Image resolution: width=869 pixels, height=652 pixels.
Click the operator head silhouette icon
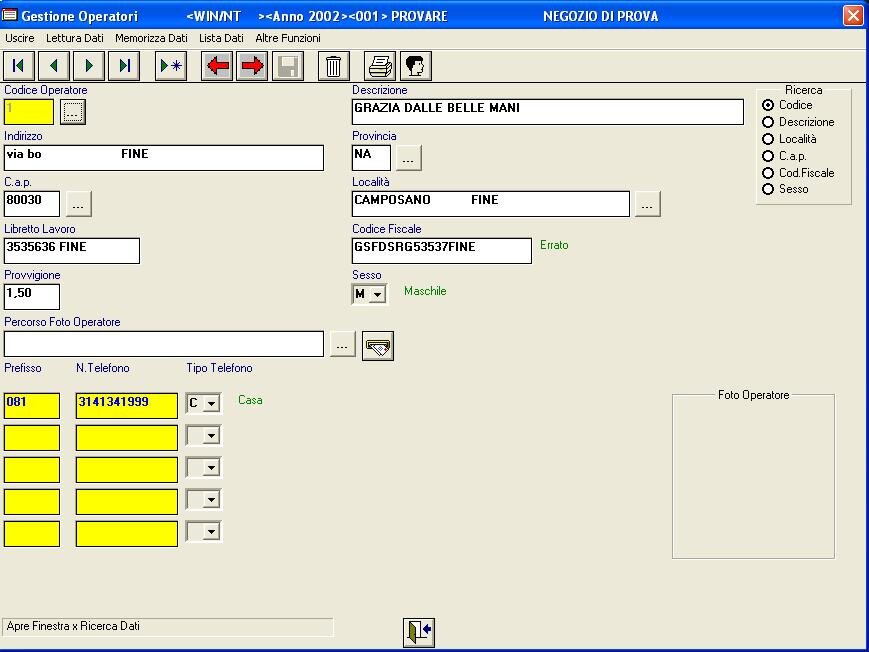(415, 66)
